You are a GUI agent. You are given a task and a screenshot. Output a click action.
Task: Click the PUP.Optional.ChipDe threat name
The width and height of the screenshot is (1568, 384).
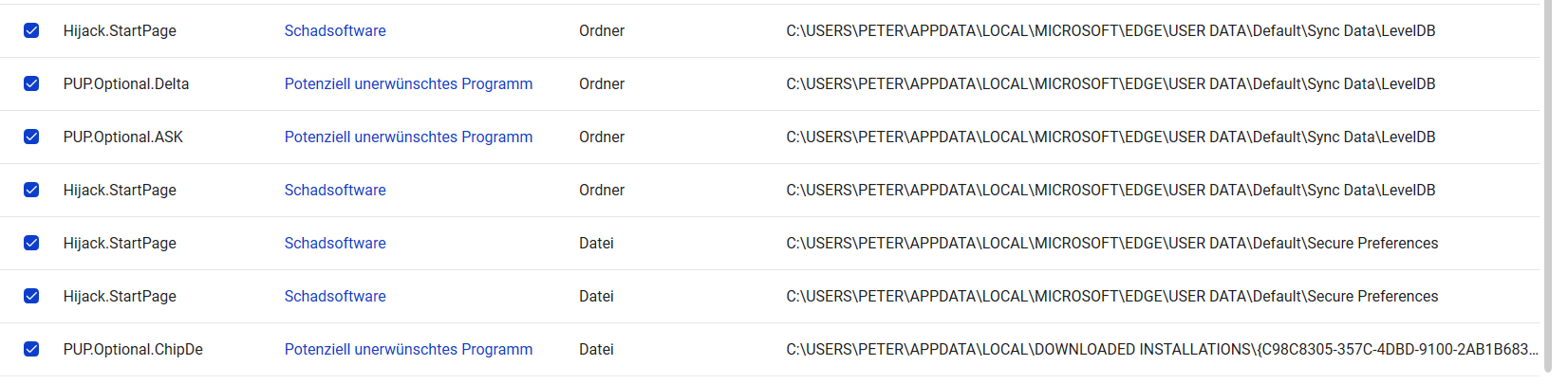[133, 349]
